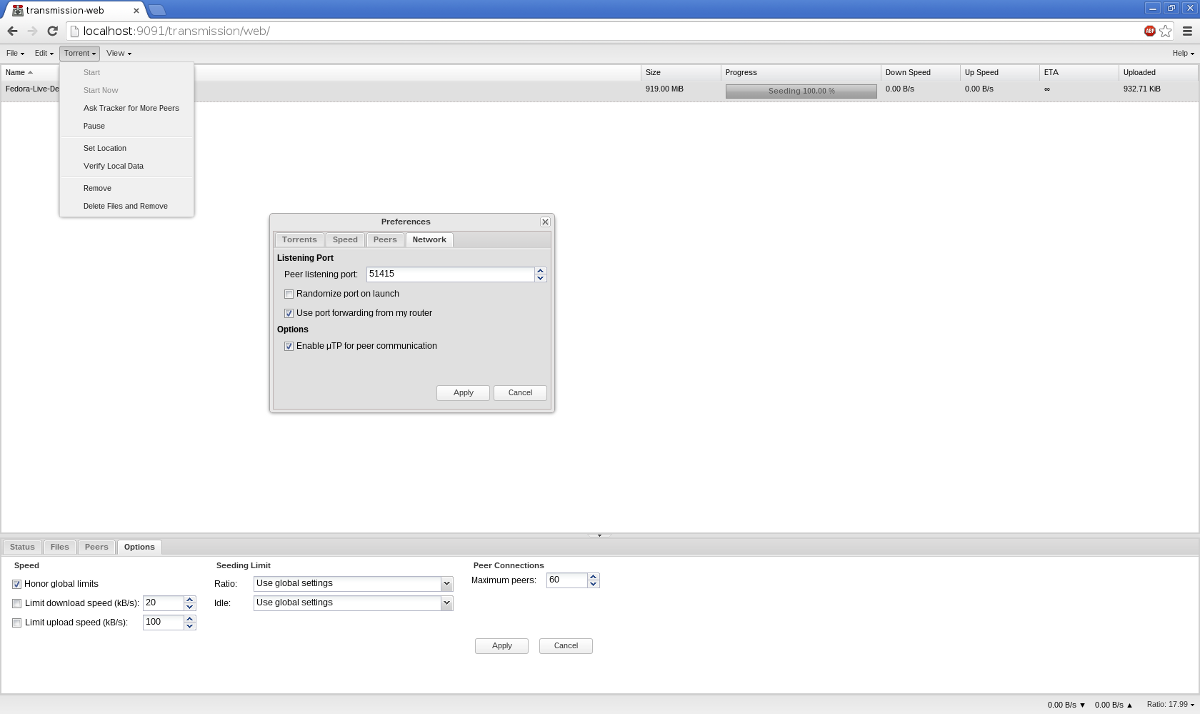
Task: Click the Peer listening port field
Action: tap(449, 274)
